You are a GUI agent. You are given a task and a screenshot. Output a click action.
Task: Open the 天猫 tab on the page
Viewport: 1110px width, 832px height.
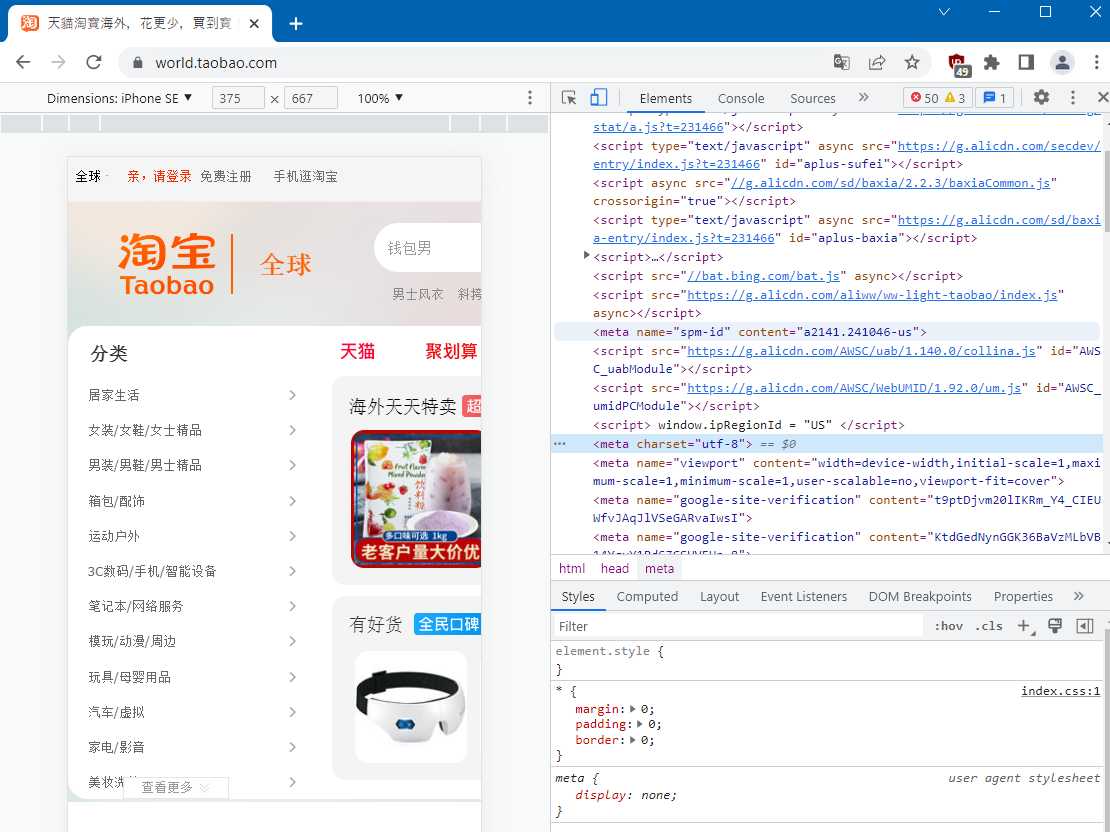pos(357,351)
